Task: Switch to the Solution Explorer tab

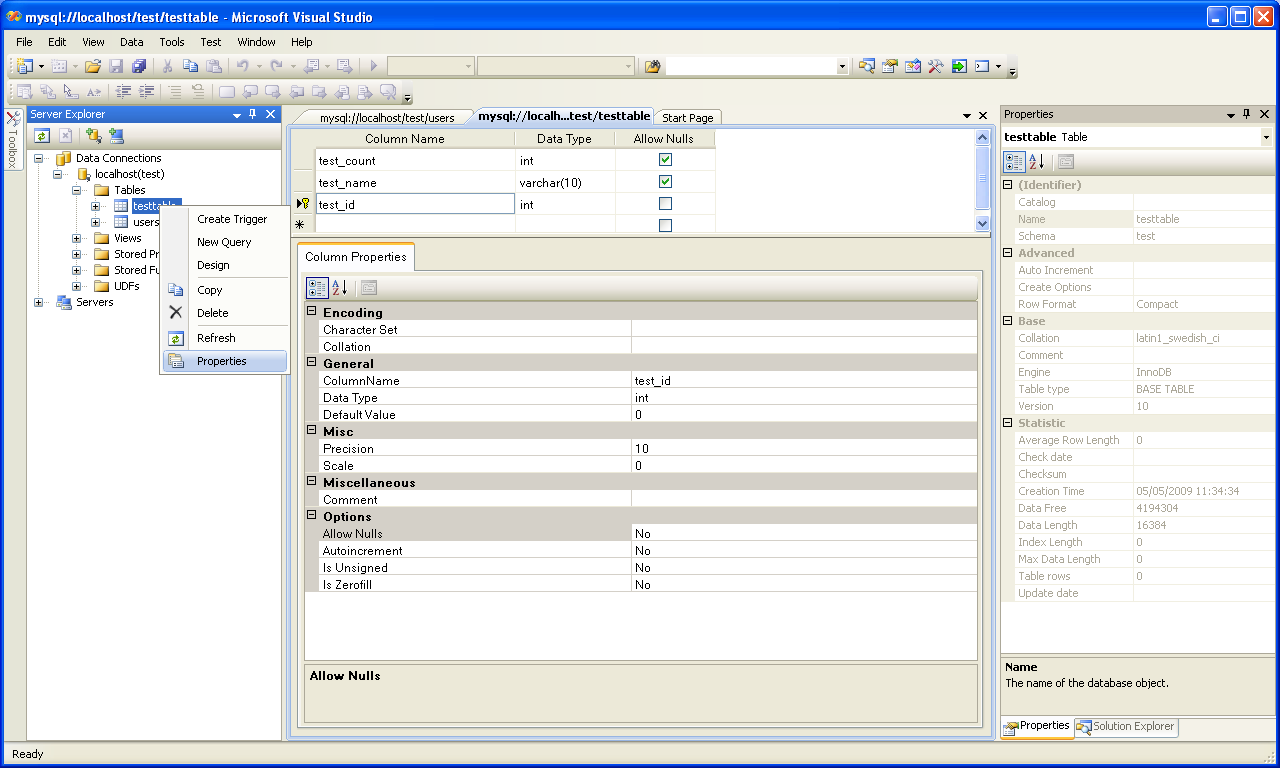Action: click(1127, 727)
